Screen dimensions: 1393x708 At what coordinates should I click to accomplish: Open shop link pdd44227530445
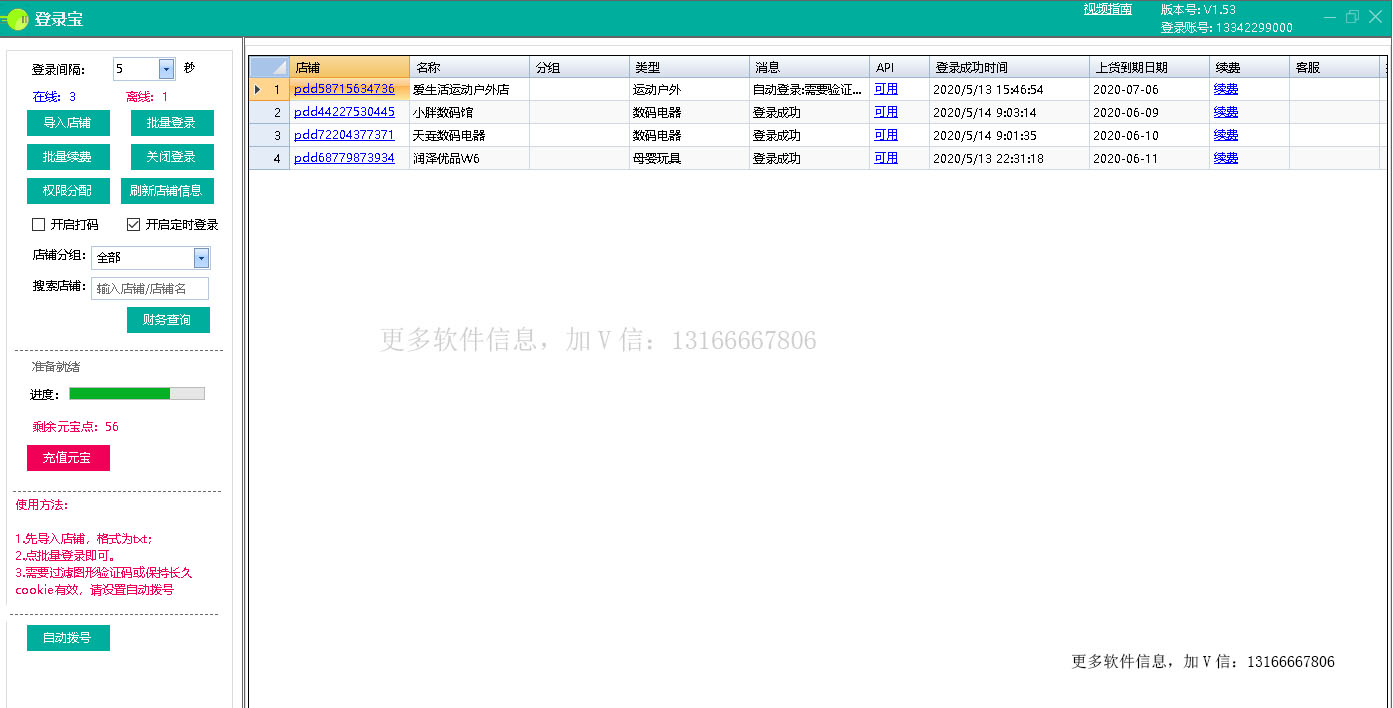tap(344, 112)
